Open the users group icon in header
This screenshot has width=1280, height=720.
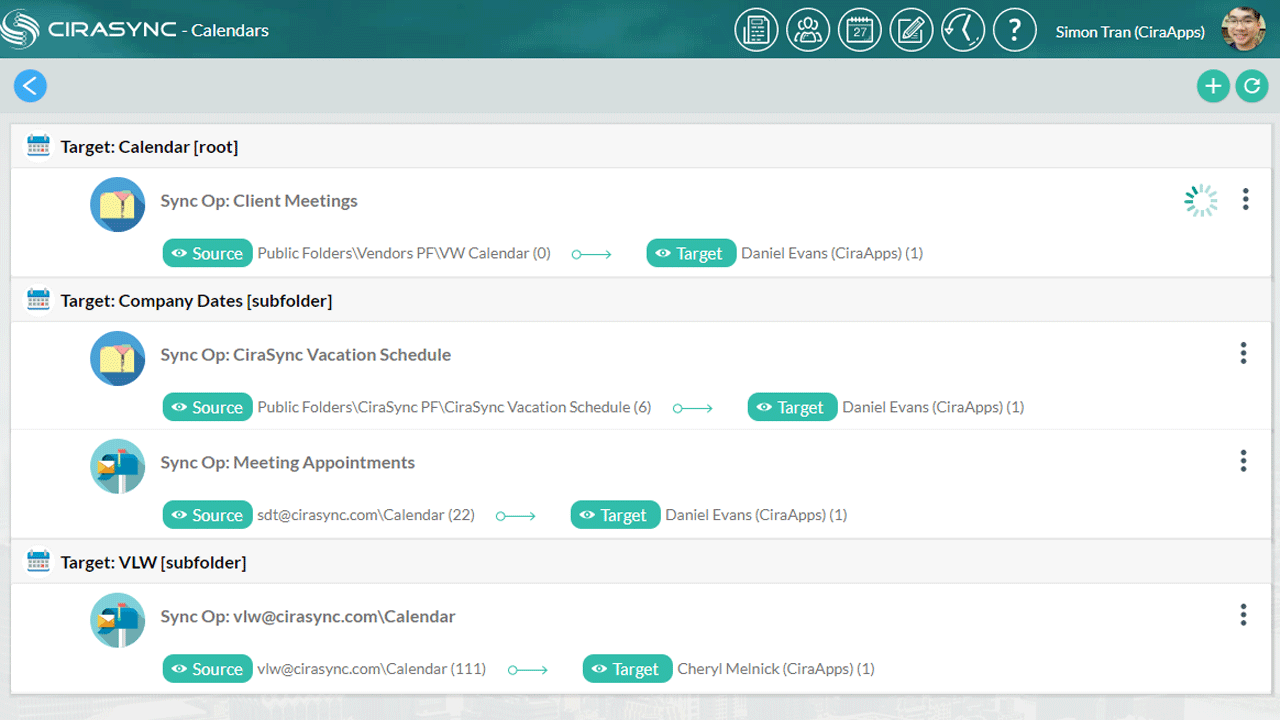point(808,30)
